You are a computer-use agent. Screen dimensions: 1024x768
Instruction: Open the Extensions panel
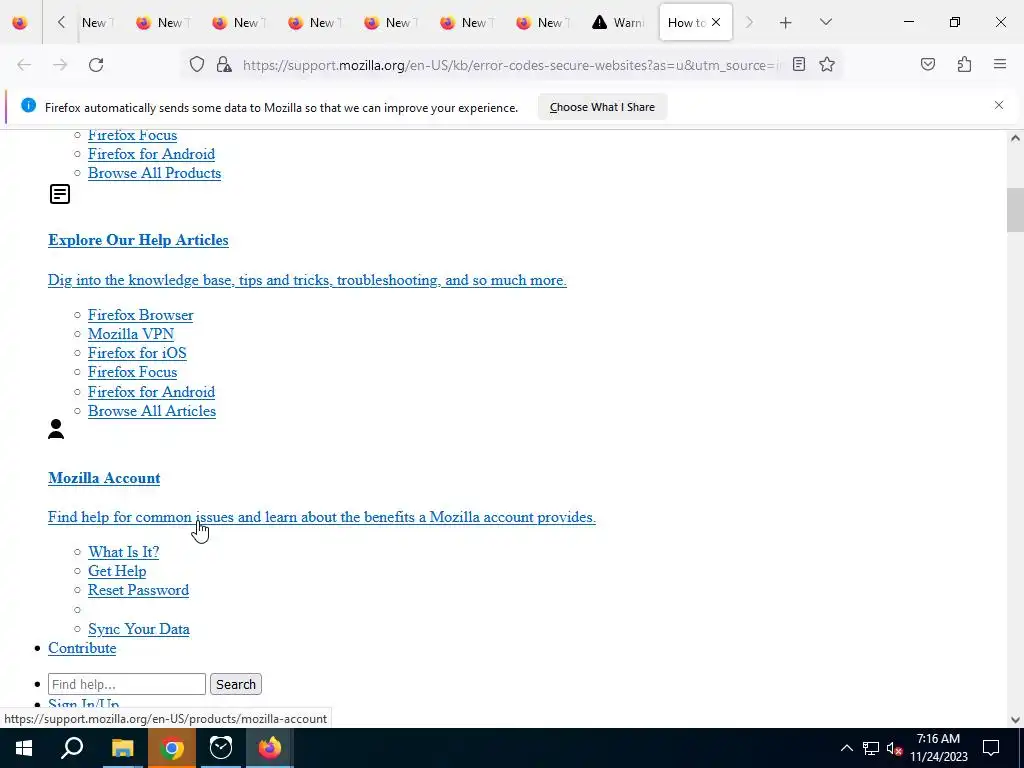(964, 65)
